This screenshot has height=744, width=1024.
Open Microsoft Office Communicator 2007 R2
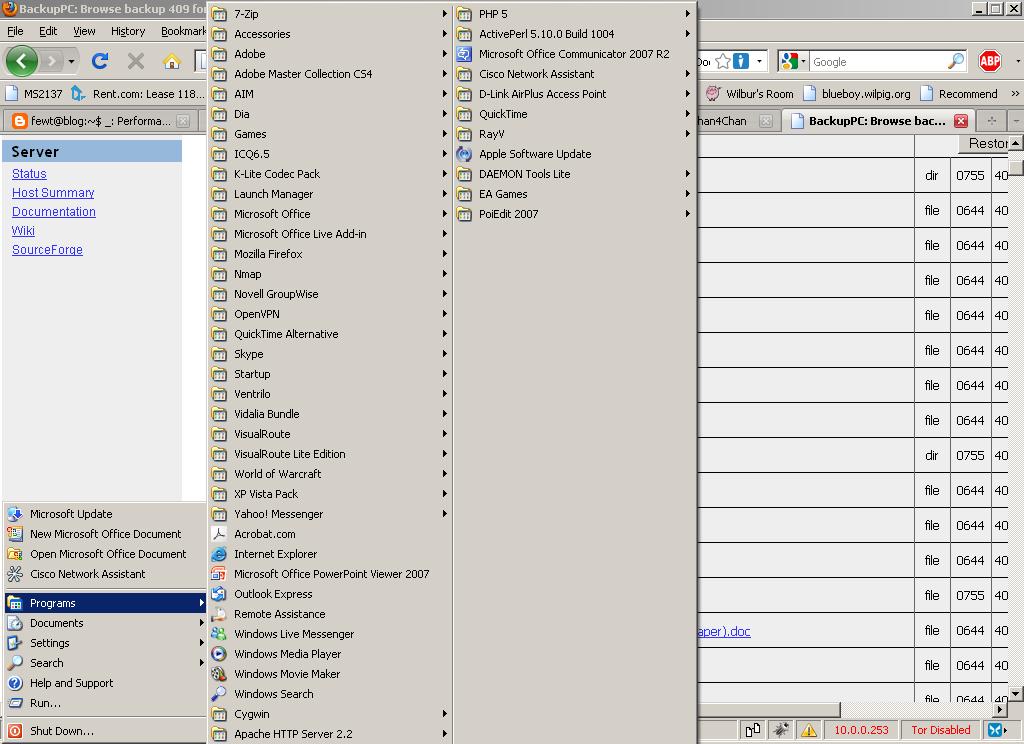pos(574,54)
